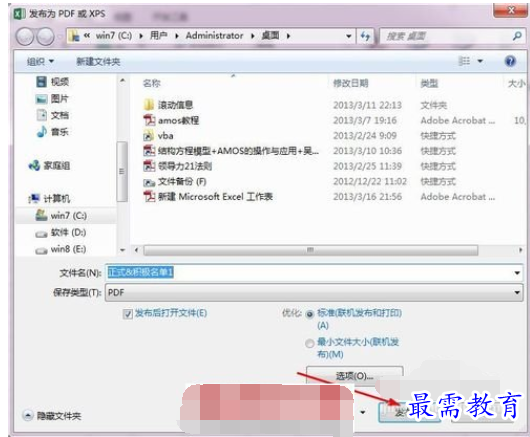Viewport: 530px width, 437px height.
Task: Click 用户 in breadcrumb path
Action: point(159,35)
